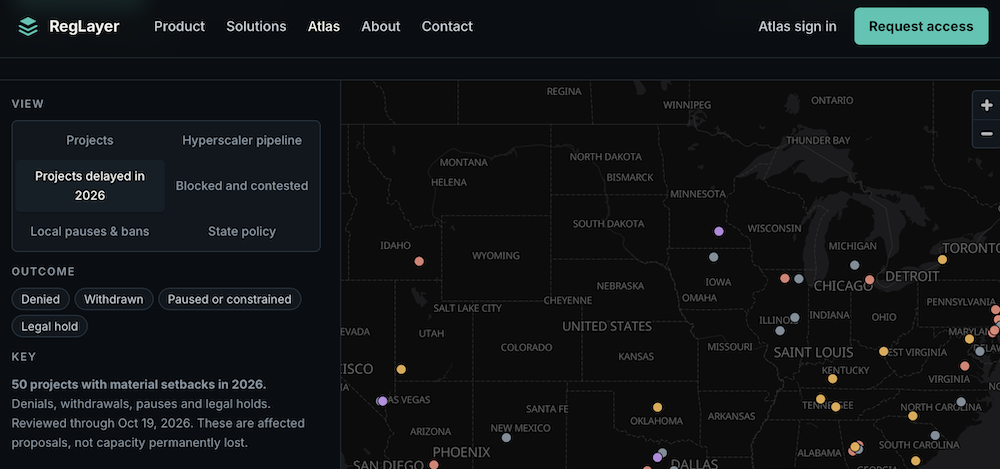Toggle the Paused or constrained filter
The image size is (1000, 469).
coord(230,299)
